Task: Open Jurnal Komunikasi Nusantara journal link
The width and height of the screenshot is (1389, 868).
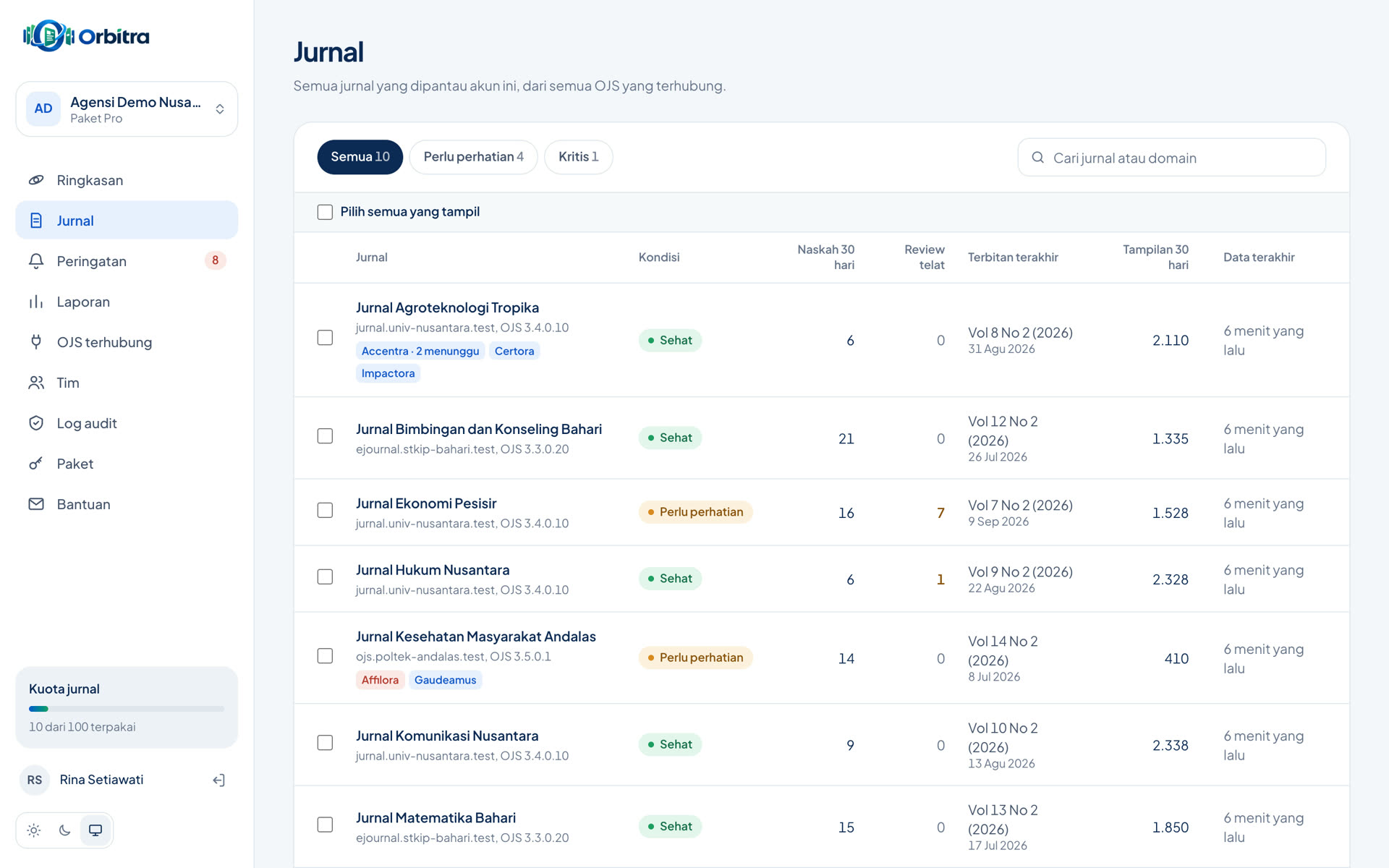Action: 447,736
